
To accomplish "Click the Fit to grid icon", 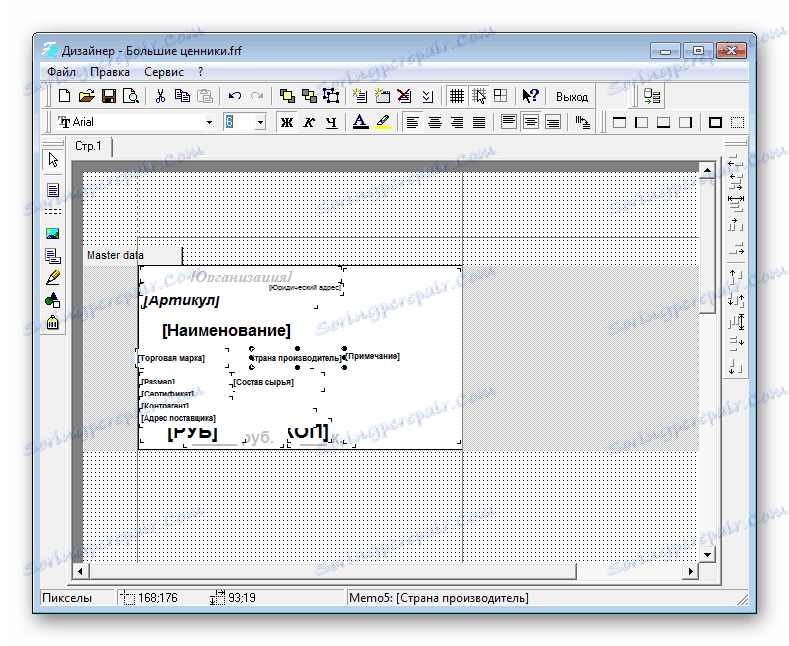I will point(500,96).
